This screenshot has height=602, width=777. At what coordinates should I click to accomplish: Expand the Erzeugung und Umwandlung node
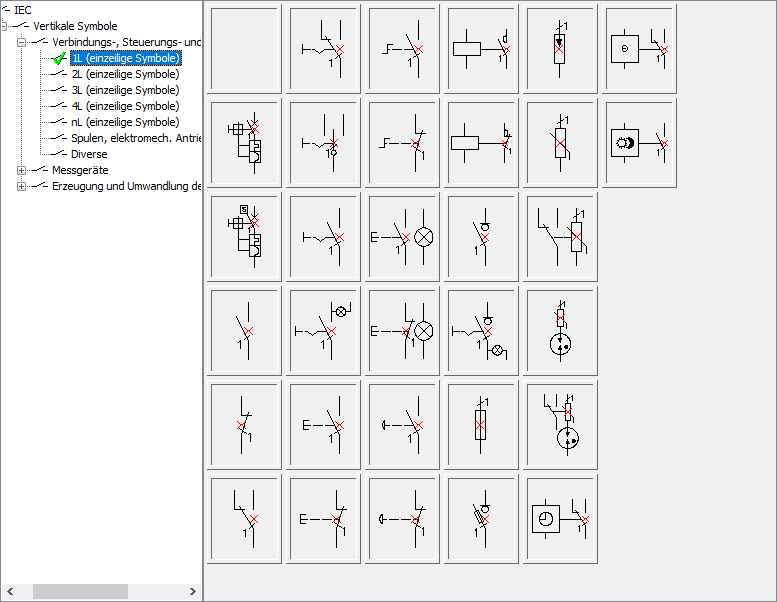(21, 186)
